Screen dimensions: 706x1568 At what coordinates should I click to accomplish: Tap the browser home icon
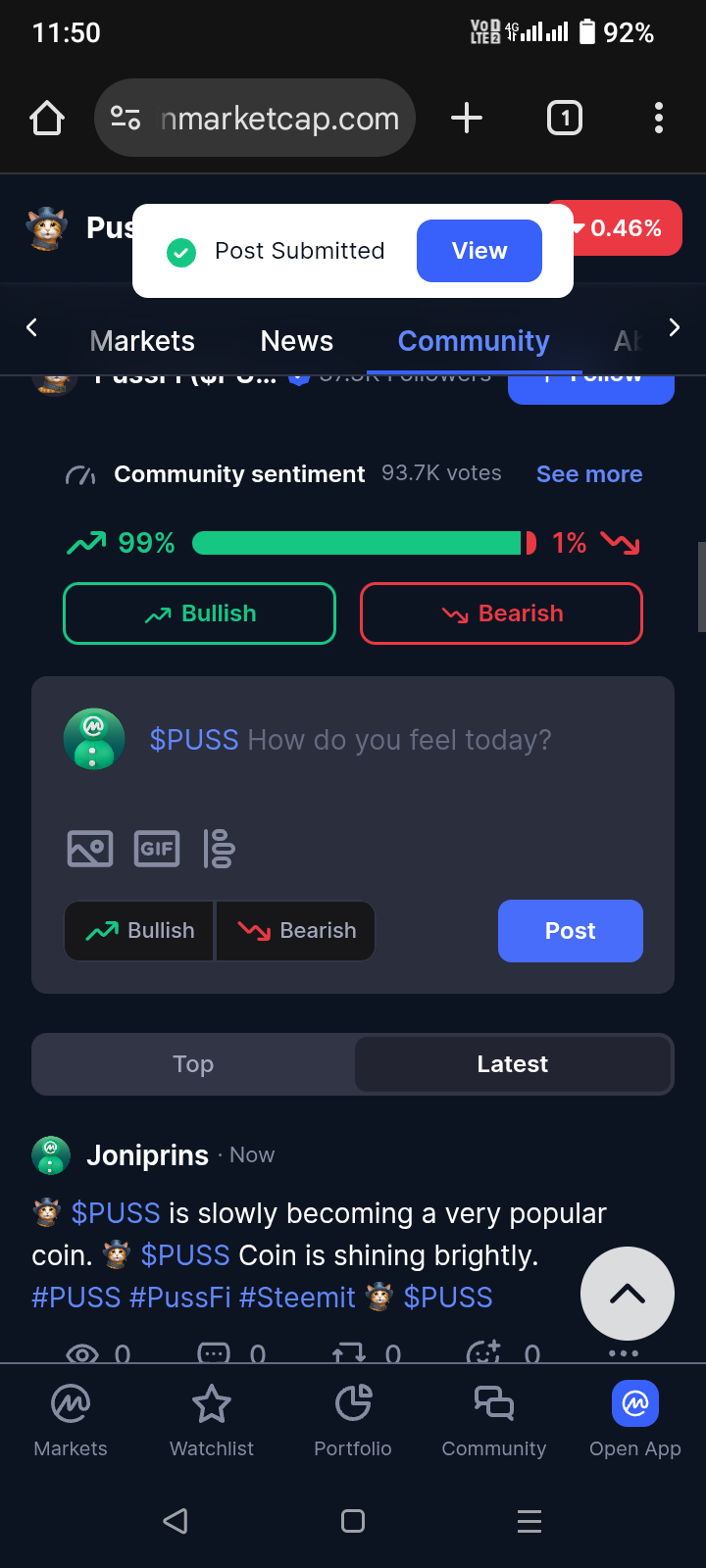[x=47, y=119]
